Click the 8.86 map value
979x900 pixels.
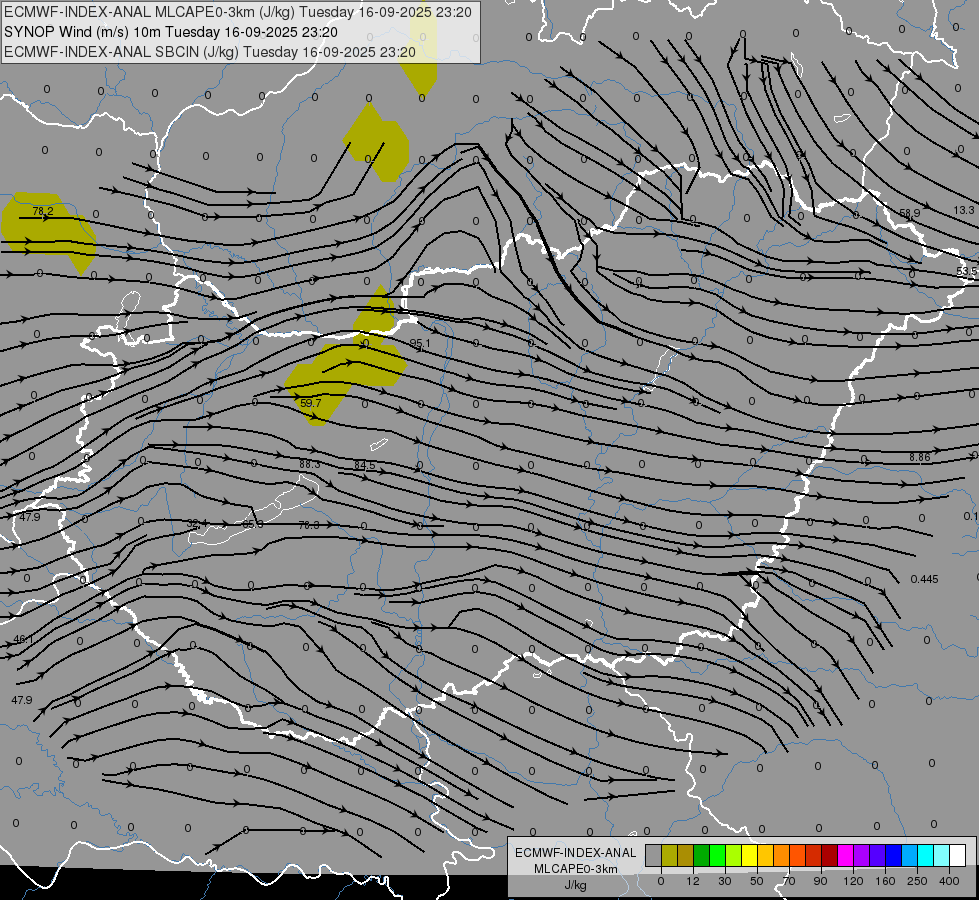pyautogui.click(x=919, y=457)
